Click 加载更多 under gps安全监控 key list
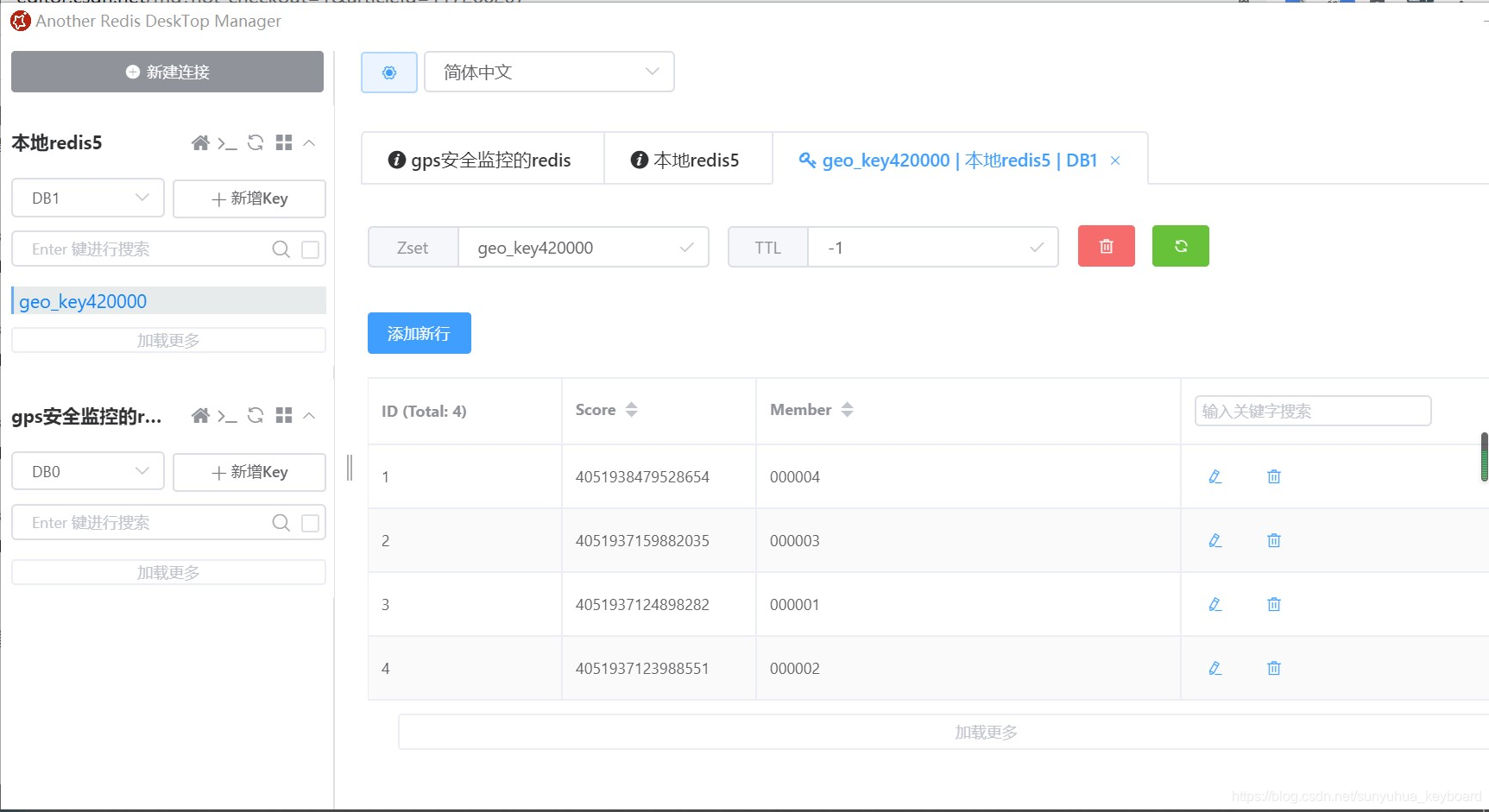 click(x=168, y=573)
